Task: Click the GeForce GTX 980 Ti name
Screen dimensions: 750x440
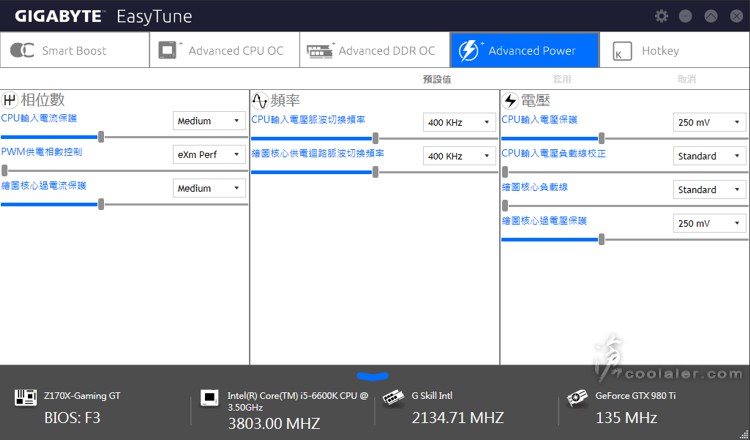Action: (x=635, y=396)
